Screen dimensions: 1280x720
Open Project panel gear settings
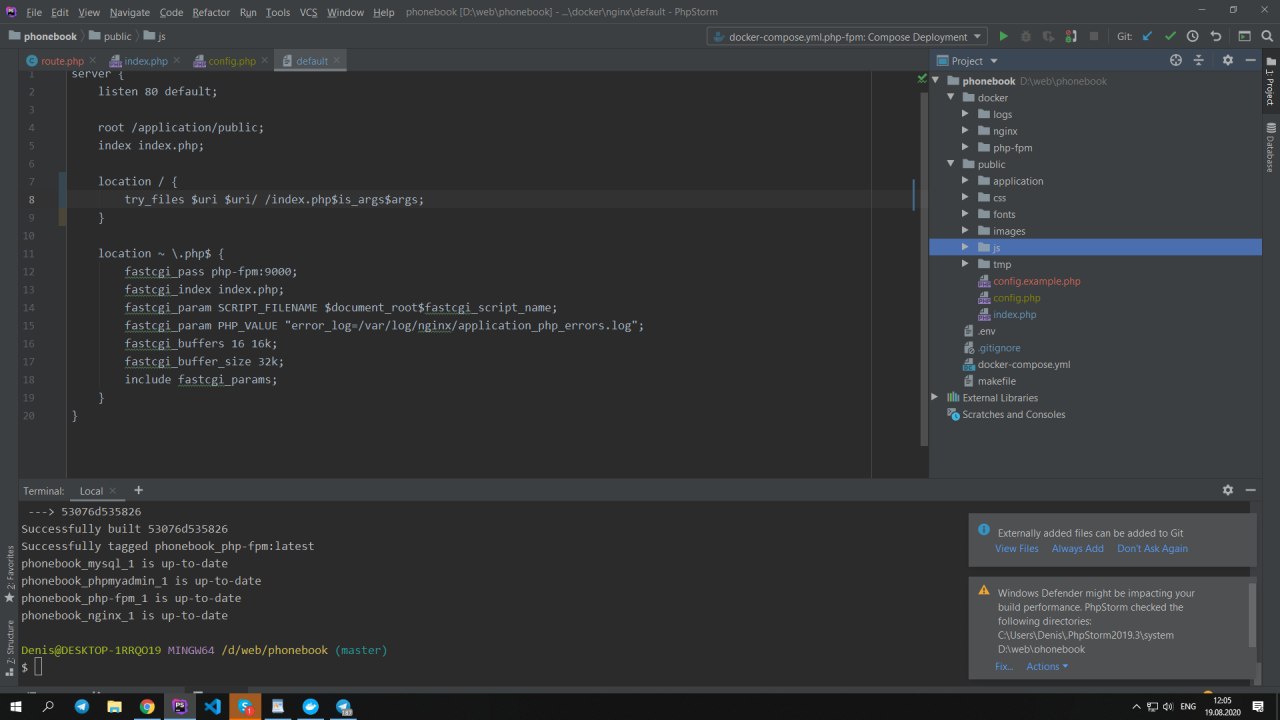[x=1228, y=60]
